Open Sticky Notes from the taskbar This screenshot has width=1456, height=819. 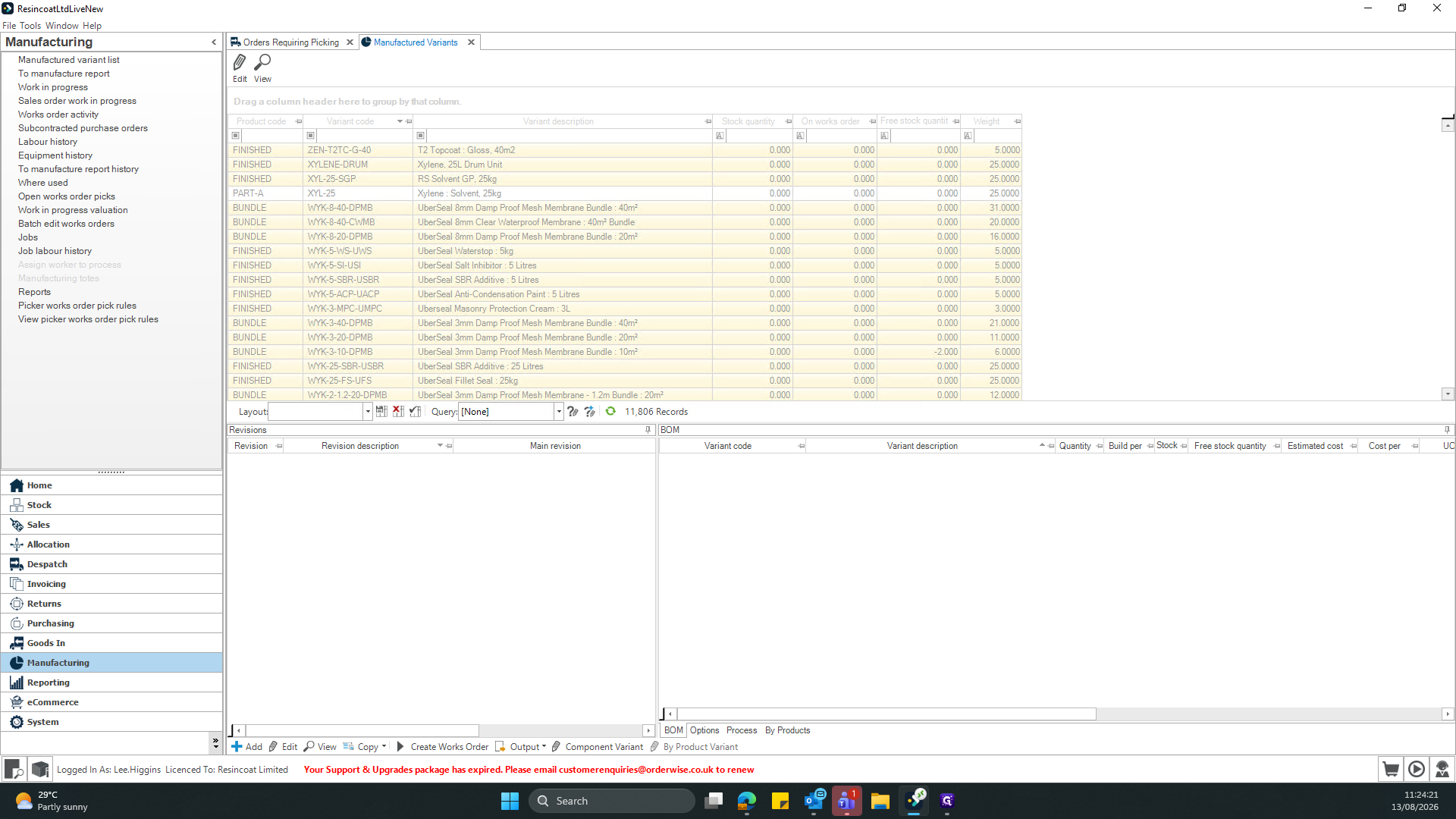[x=780, y=801]
